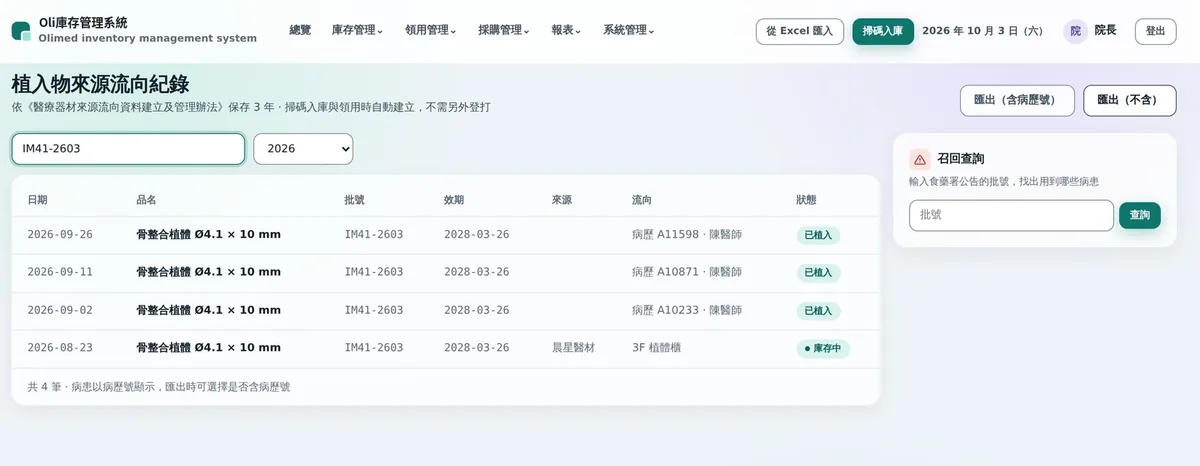Click the 登出 logout button
This screenshot has width=1200, height=466.
click(1155, 31)
